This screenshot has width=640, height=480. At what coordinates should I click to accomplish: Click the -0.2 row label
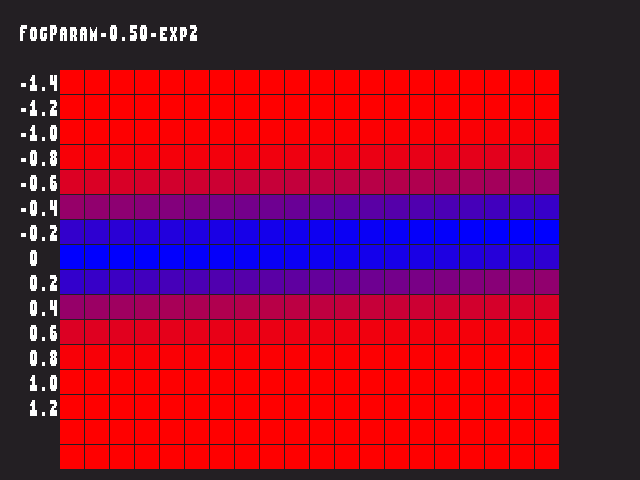pos(39,233)
